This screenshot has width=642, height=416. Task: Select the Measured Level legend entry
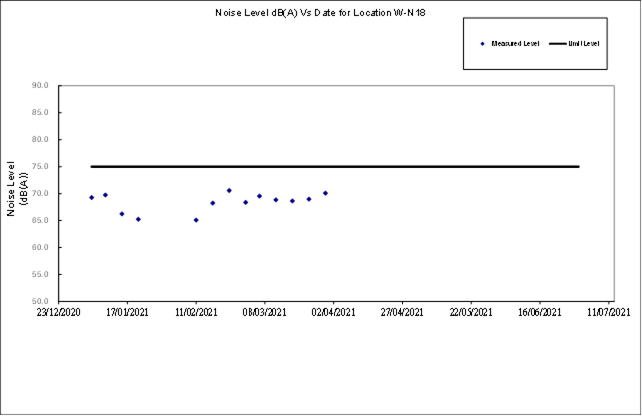(x=514, y=44)
